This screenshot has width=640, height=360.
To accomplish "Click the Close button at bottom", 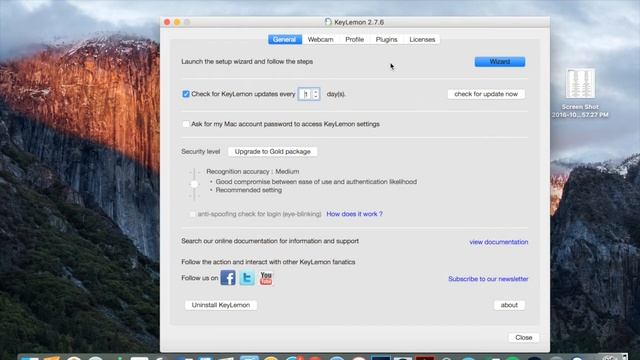I will click(x=524, y=338).
